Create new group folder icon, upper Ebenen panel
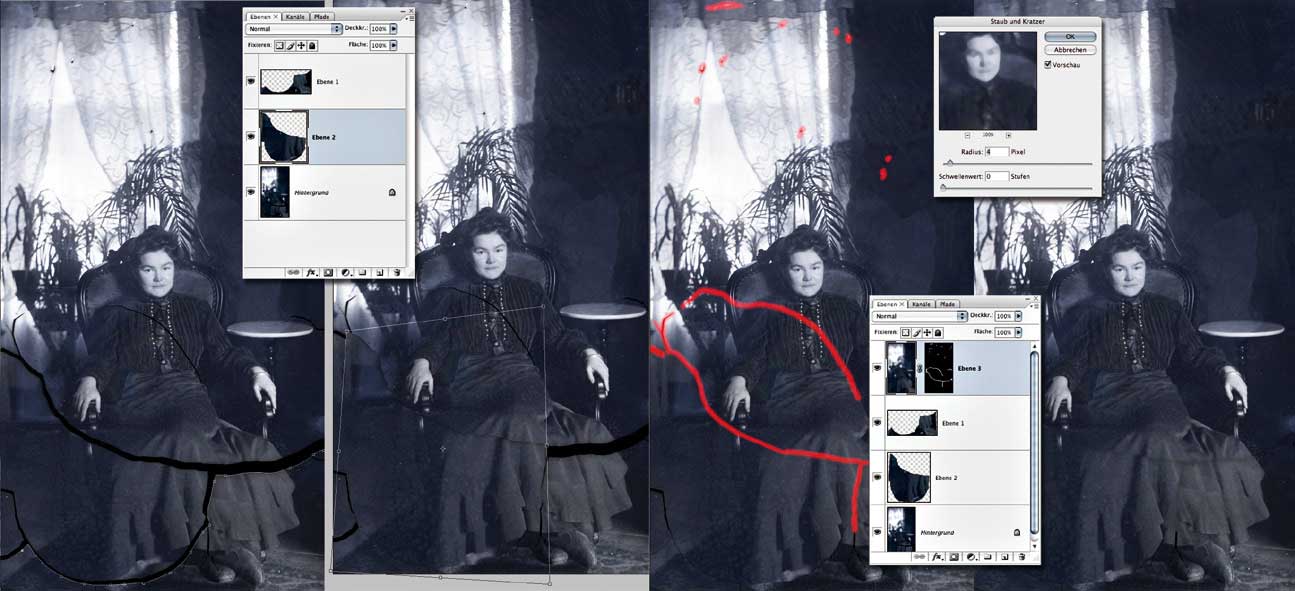This screenshot has height=591, width=1295. [362, 272]
